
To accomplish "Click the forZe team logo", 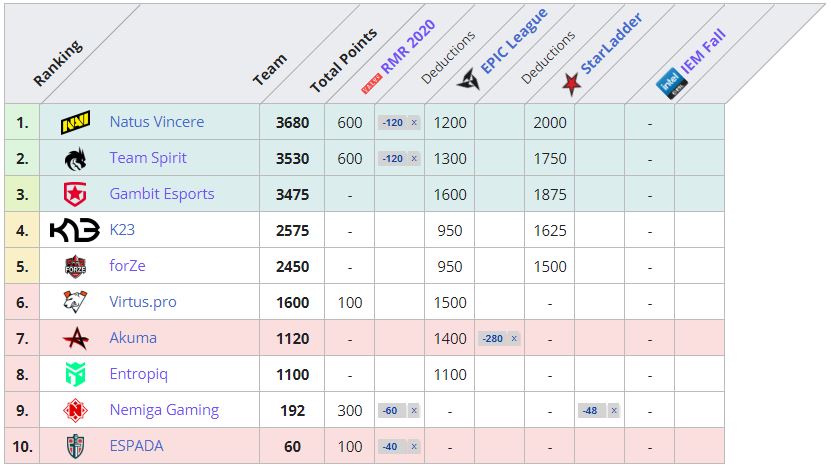I will tap(75, 266).
